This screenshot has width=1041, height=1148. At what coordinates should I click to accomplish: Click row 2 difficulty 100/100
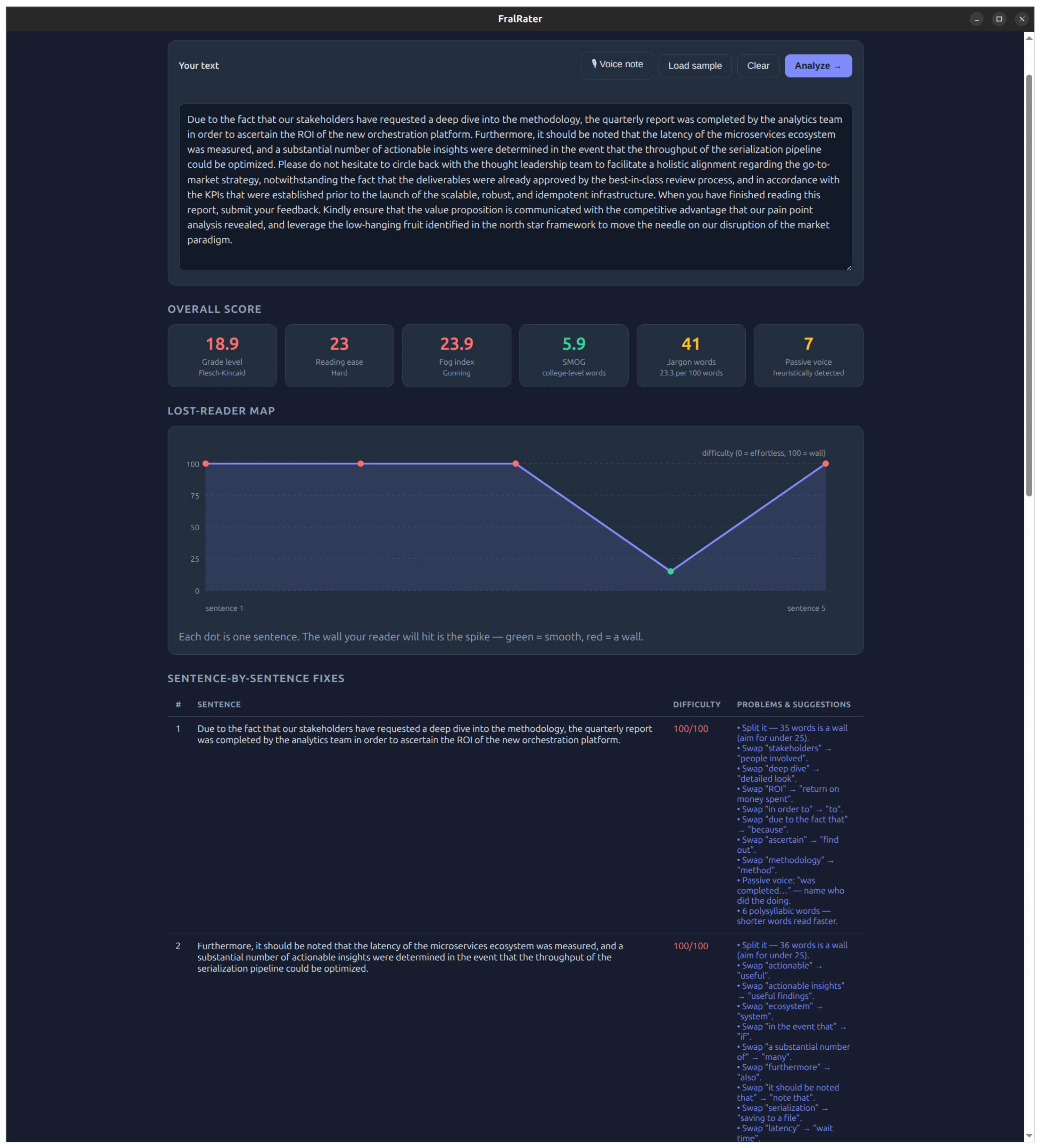click(691, 946)
